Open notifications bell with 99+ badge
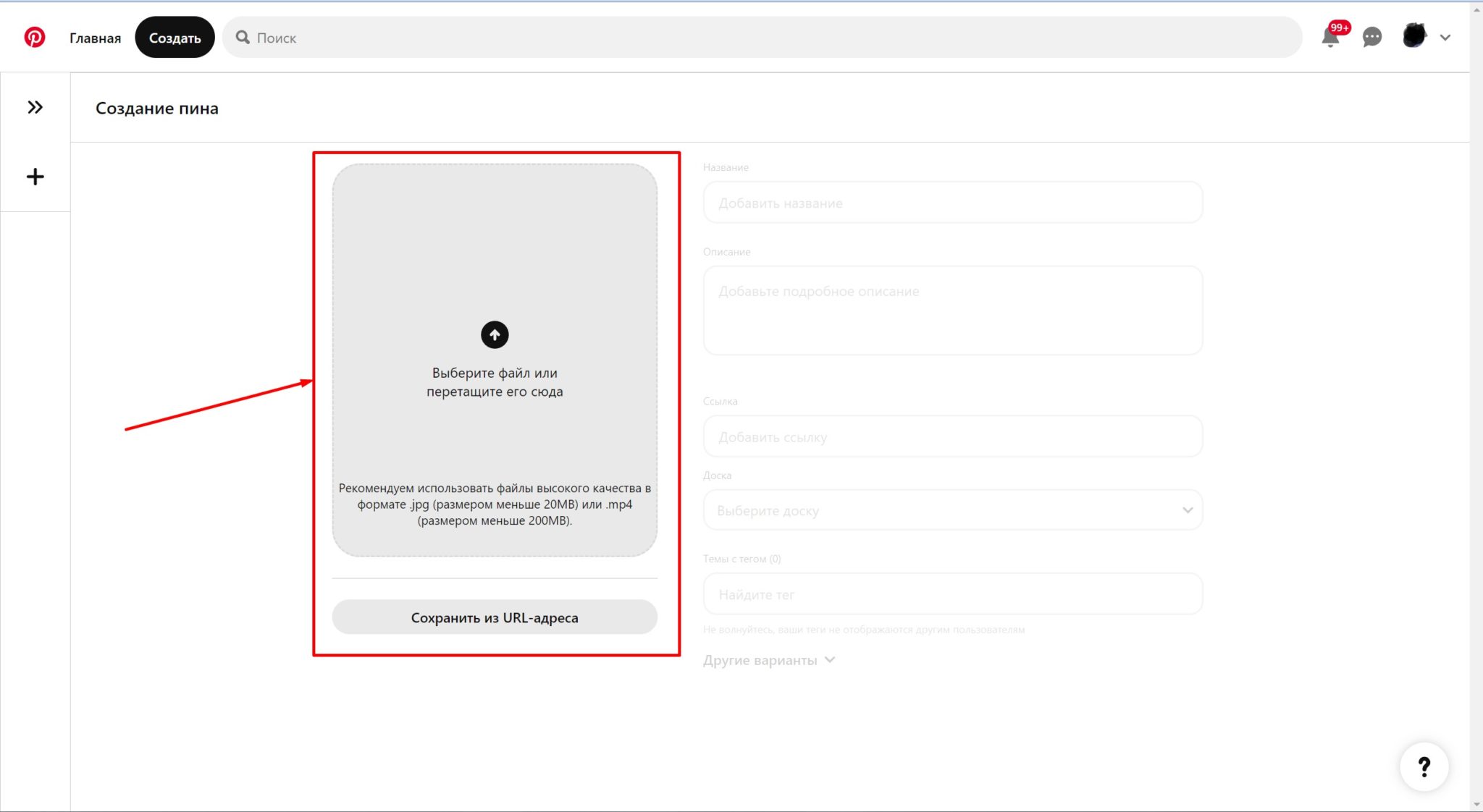 (1330, 37)
